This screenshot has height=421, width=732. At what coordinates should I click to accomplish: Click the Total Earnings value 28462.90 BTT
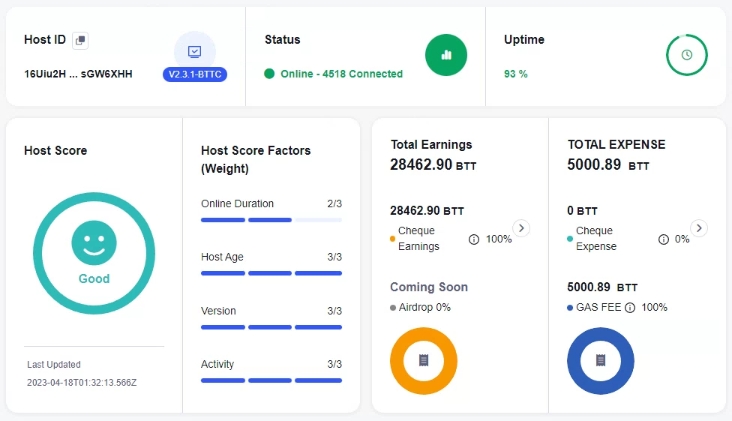tap(433, 165)
